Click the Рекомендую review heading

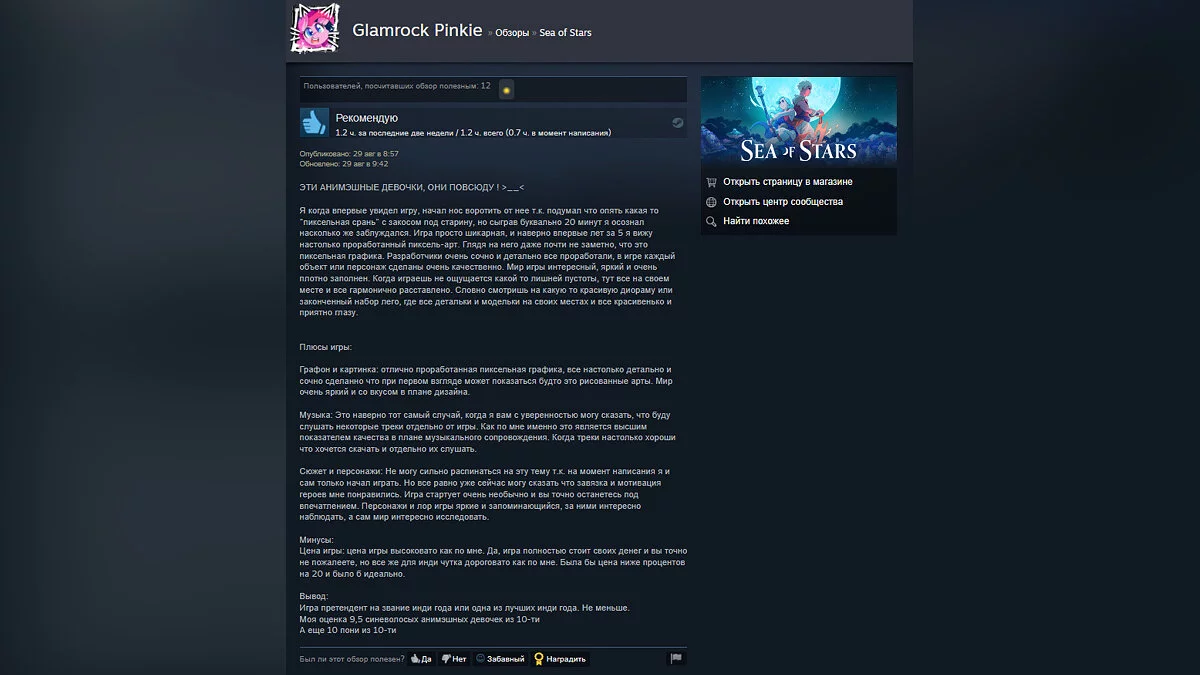tap(367, 118)
